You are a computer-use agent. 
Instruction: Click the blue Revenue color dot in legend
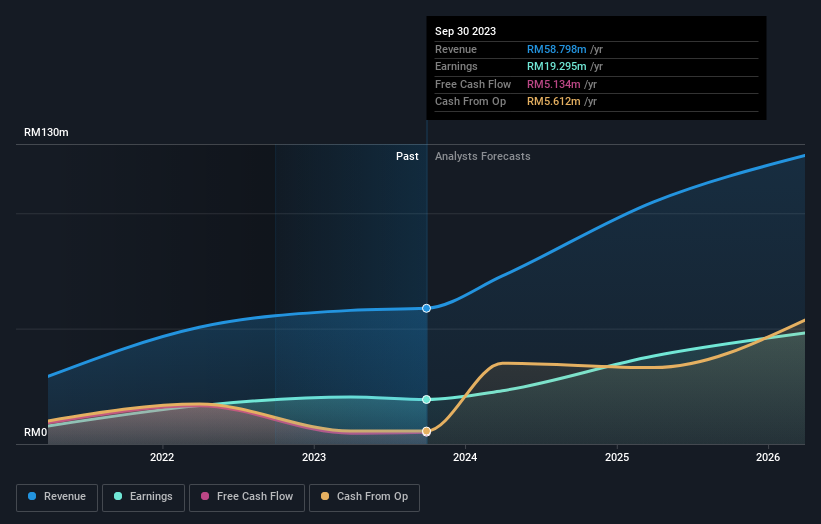[32, 496]
